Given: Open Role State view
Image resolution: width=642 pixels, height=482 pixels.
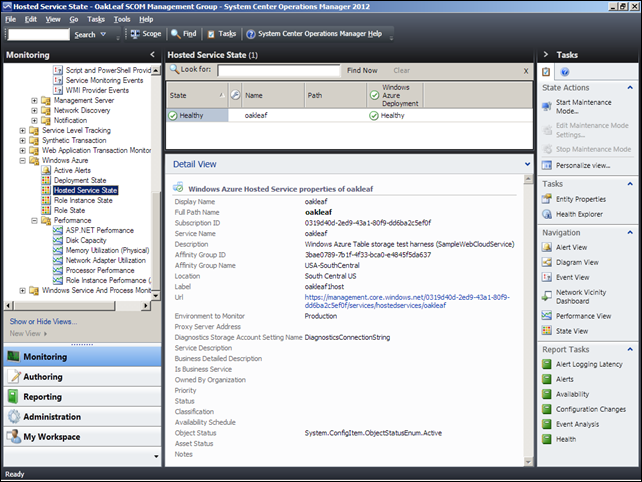Looking at the screenshot, I should click(70, 210).
